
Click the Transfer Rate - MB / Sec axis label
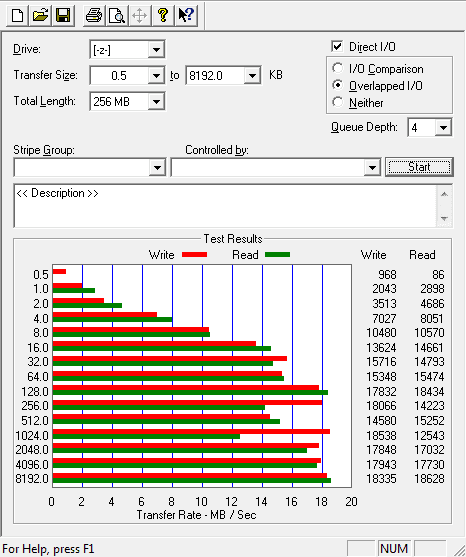196,515
